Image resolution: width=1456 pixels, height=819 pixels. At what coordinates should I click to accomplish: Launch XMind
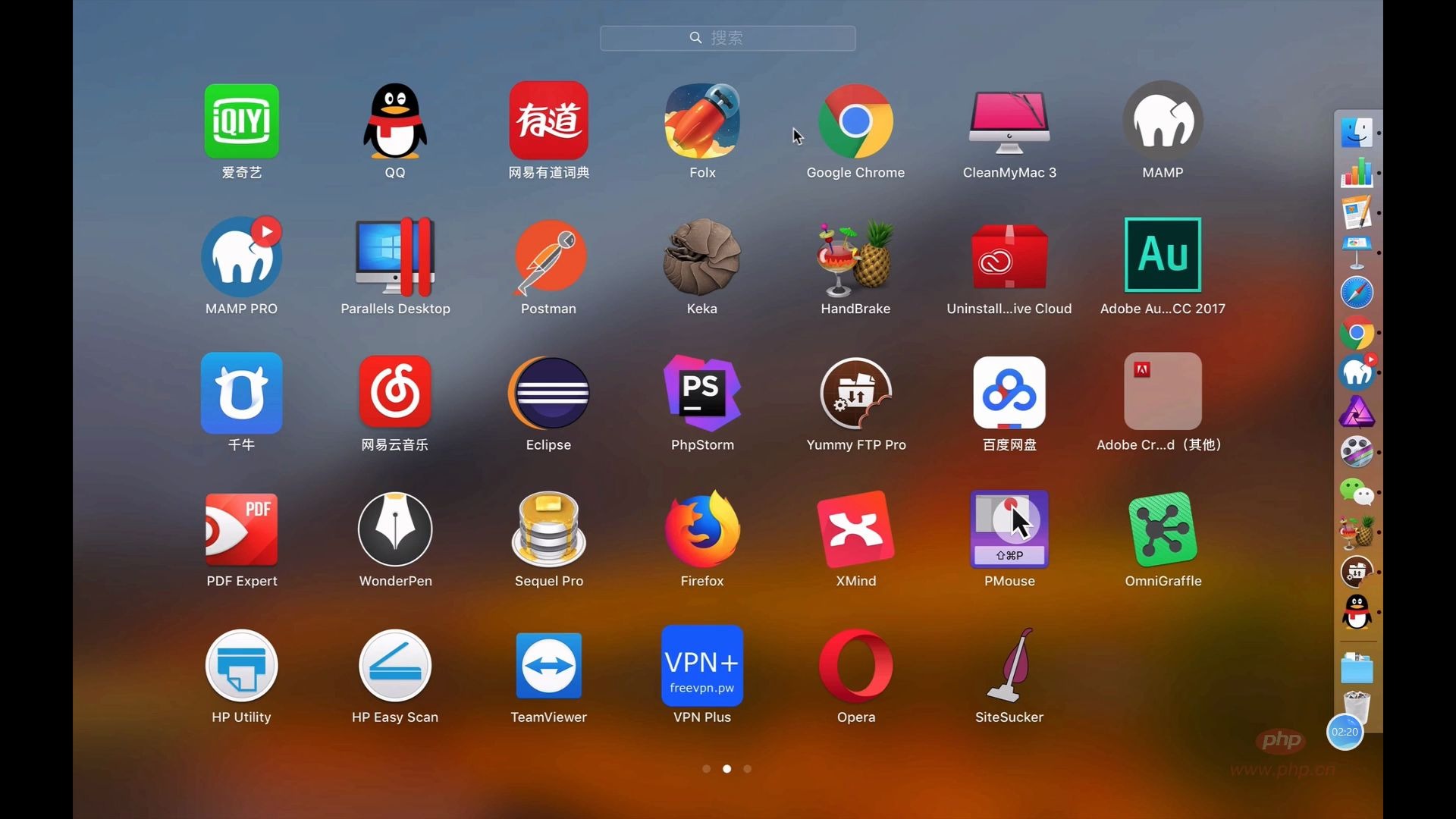[x=855, y=529]
